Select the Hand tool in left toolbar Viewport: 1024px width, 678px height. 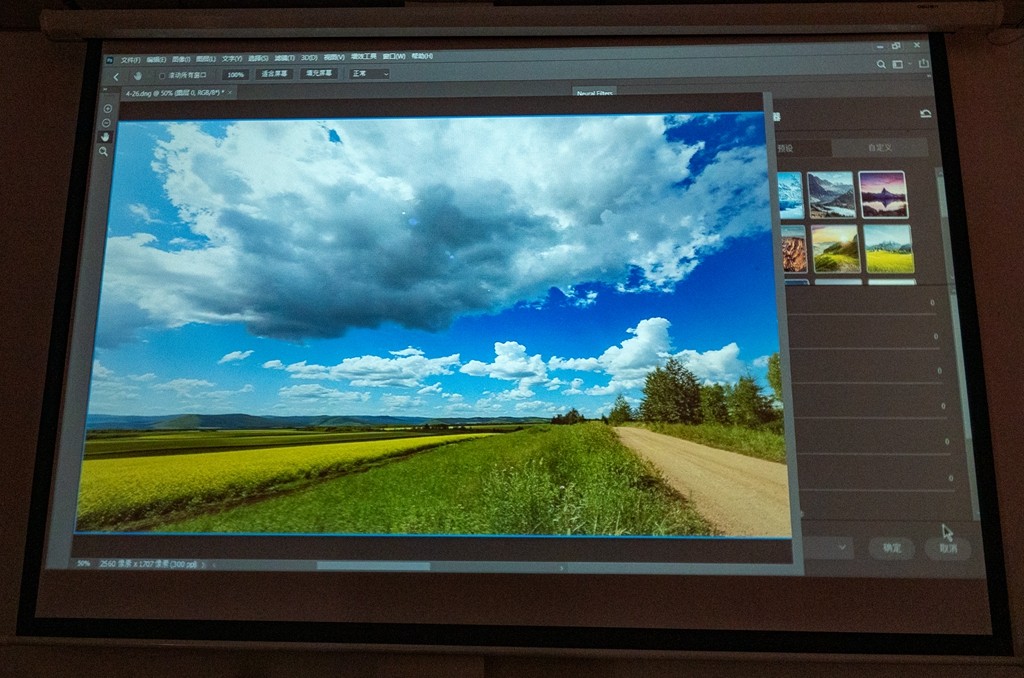pos(106,136)
